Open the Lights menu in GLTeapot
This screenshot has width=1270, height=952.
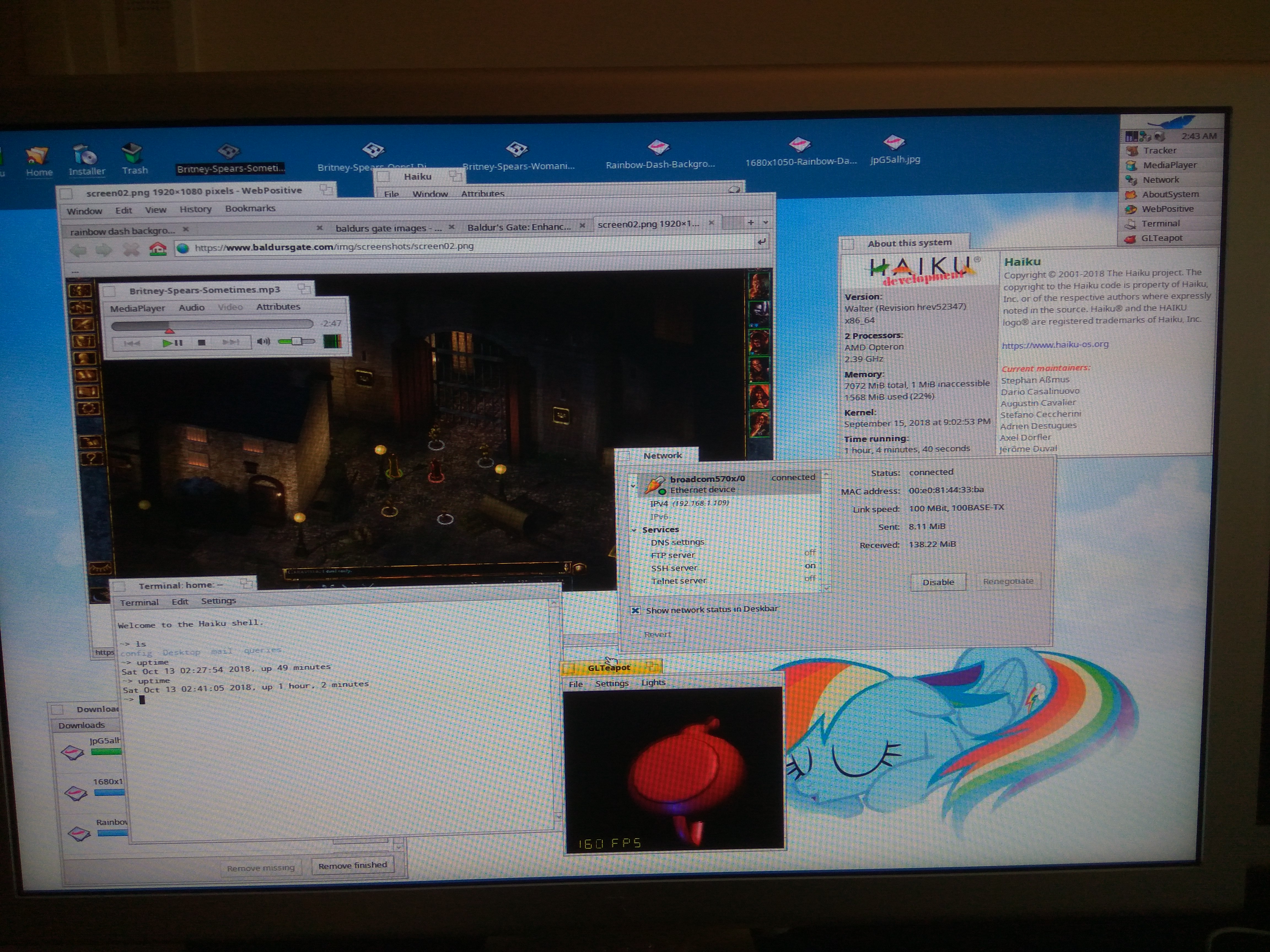653,682
